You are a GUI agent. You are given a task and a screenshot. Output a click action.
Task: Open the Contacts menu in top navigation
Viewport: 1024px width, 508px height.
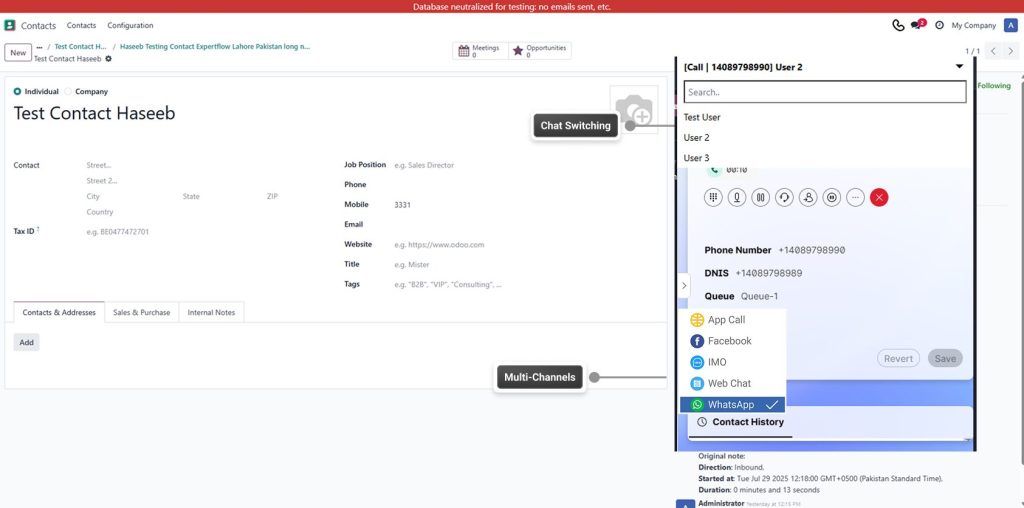pyautogui.click(x=82, y=25)
